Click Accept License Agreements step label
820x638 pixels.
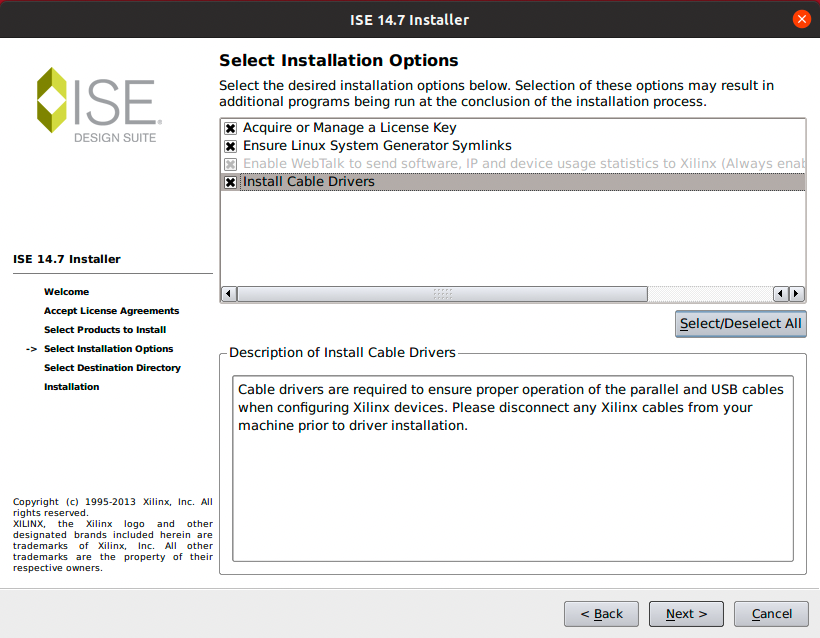[111, 311]
